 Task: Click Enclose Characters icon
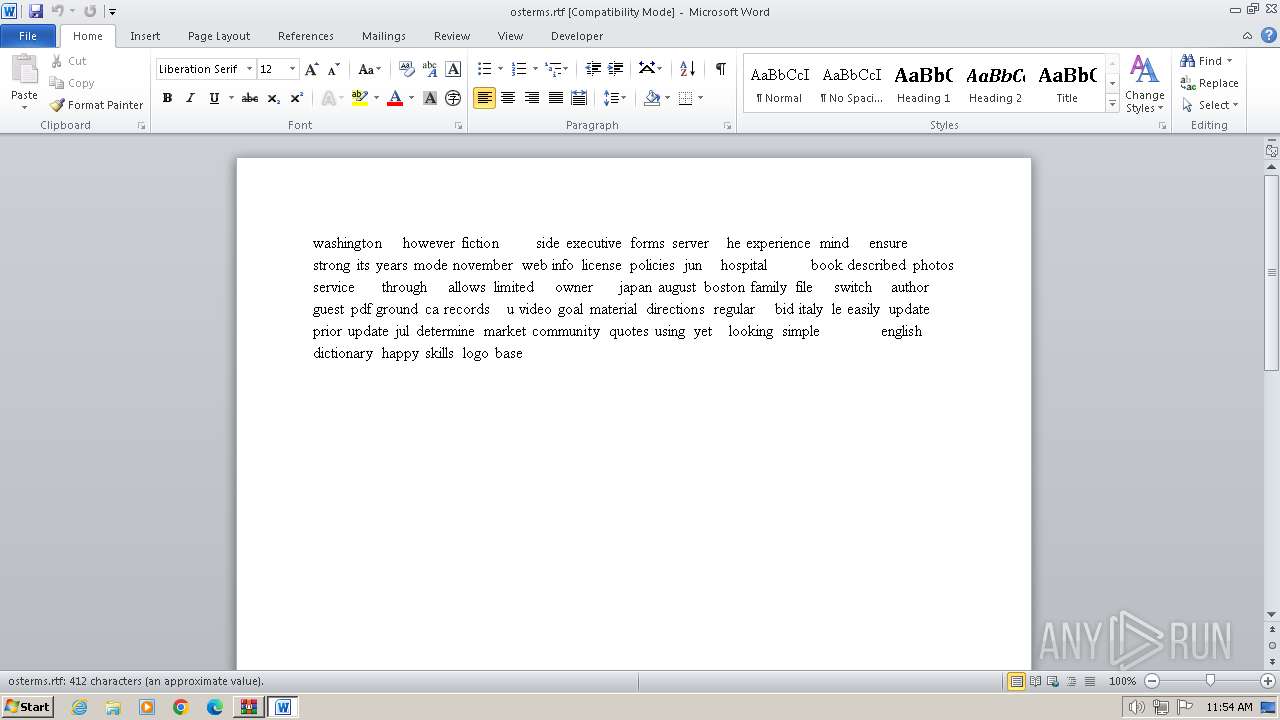click(453, 98)
